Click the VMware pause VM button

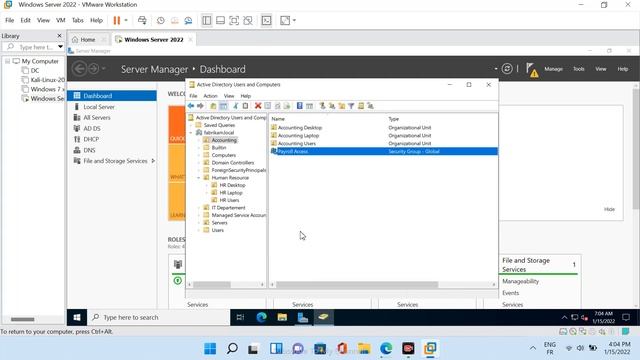click(117, 20)
